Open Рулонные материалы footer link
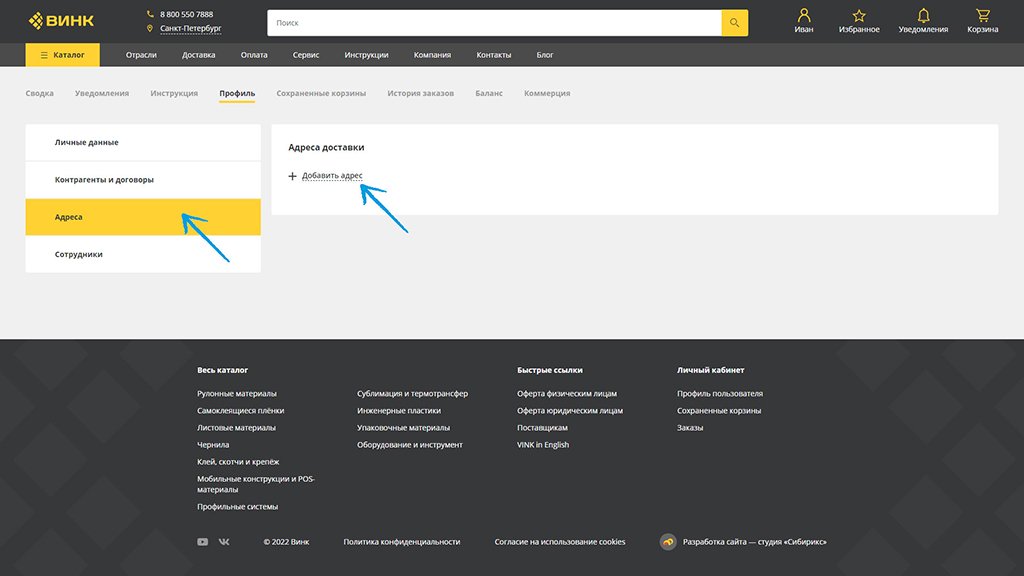 [x=237, y=393]
